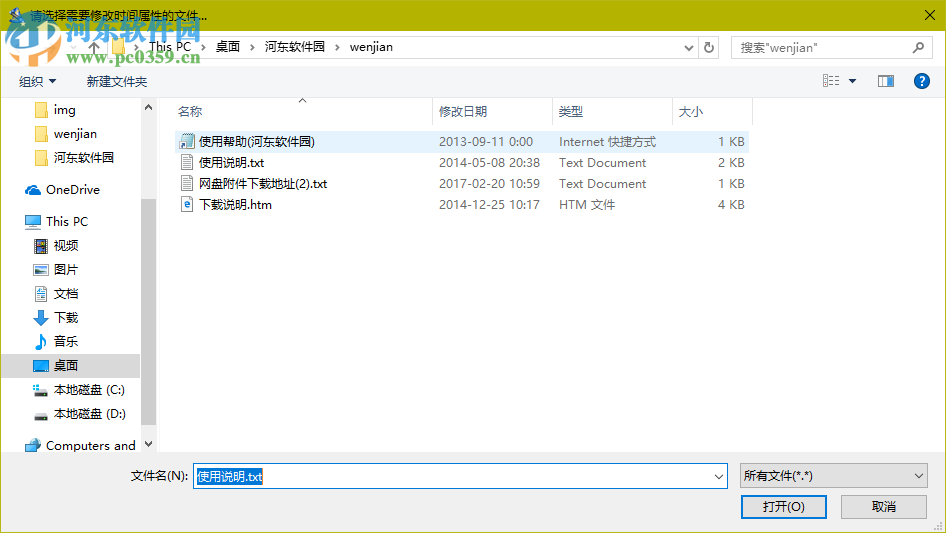Expand address bar history dropdown
The height and width of the screenshot is (533, 946).
(x=688, y=48)
